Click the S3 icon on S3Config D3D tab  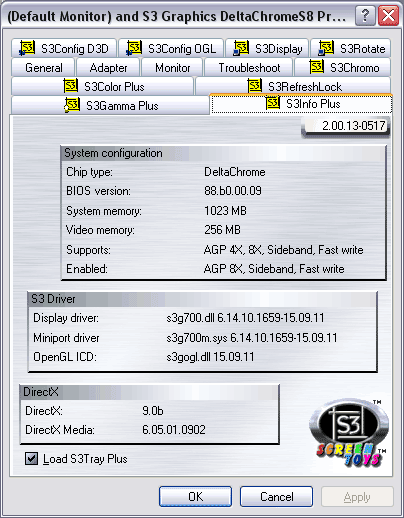27,48
